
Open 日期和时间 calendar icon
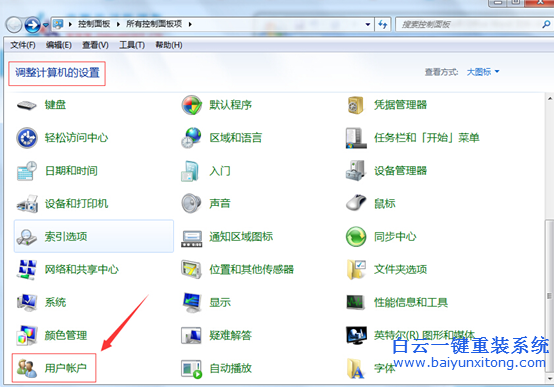coord(26,171)
